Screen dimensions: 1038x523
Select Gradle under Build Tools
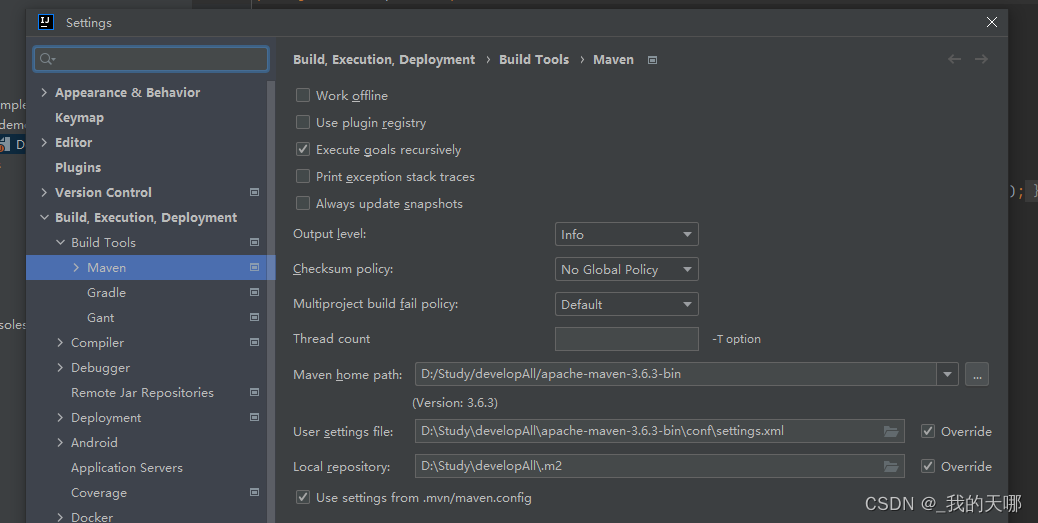pos(107,293)
